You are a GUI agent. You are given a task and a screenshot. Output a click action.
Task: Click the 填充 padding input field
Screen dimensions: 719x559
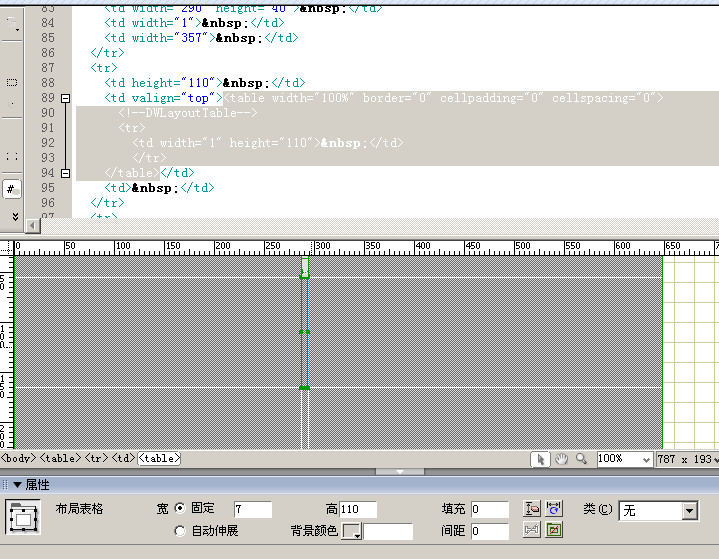[x=490, y=509]
